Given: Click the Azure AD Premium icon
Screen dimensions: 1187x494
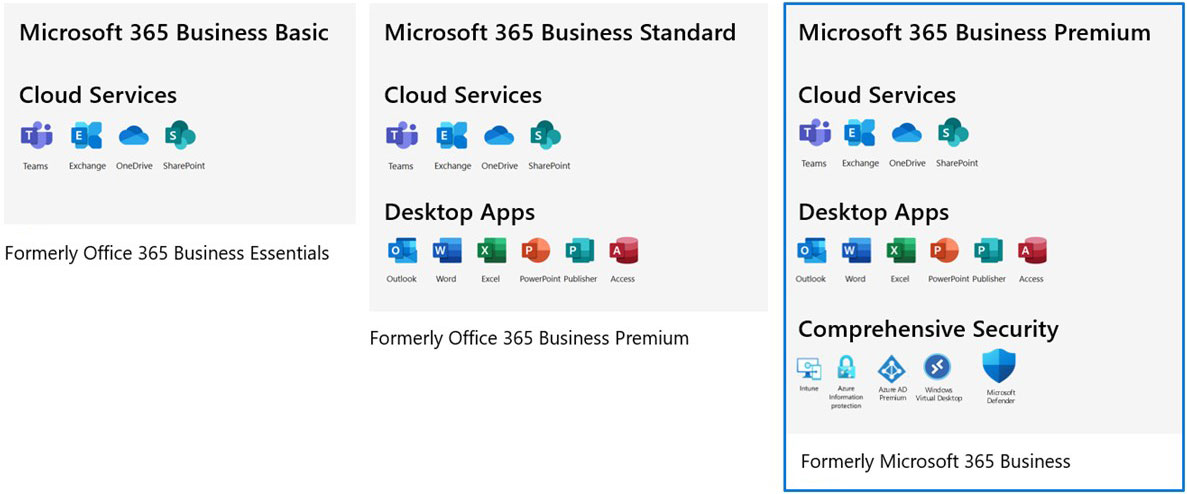Looking at the screenshot, I should tap(891, 368).
